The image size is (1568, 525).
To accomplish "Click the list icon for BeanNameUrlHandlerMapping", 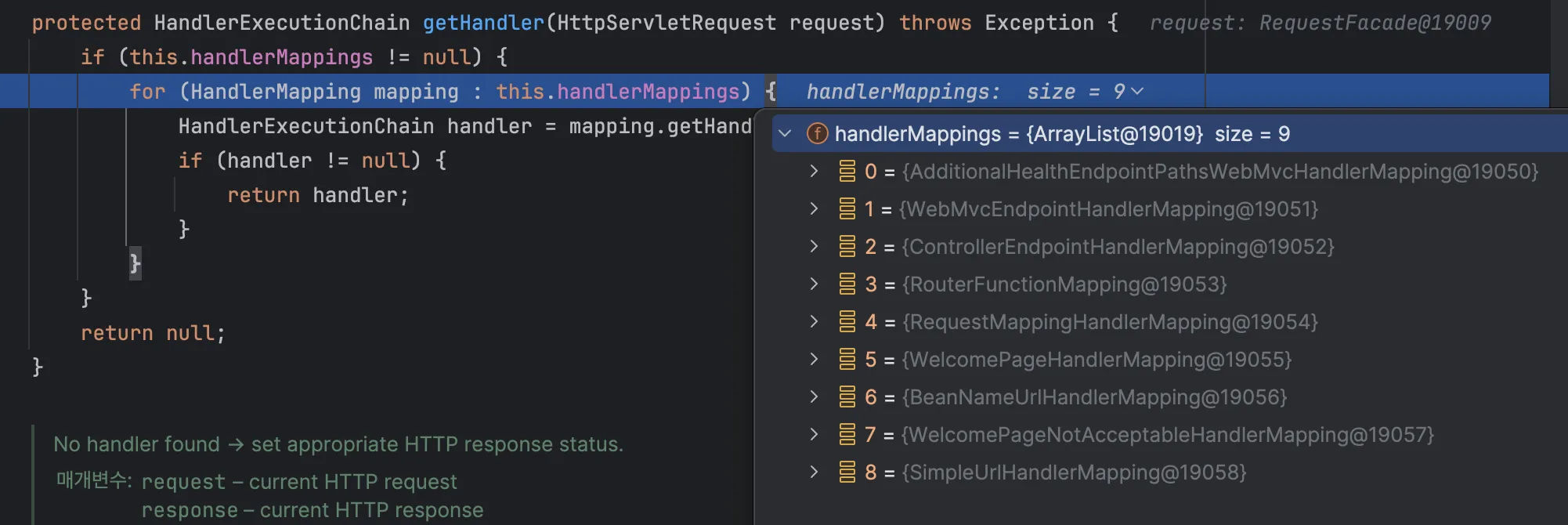I will [847, 397].
